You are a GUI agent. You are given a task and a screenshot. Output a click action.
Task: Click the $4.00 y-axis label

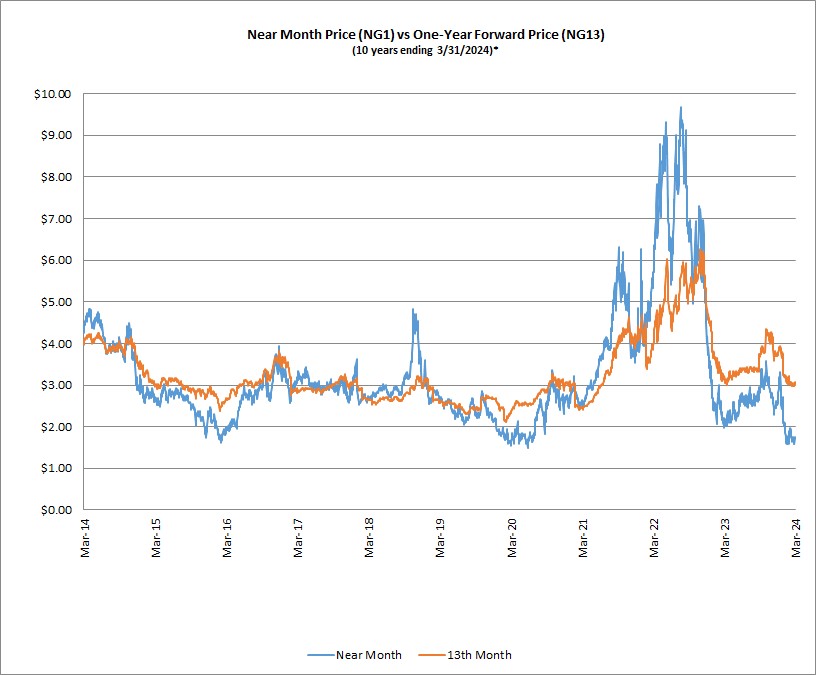pos(56,343)
